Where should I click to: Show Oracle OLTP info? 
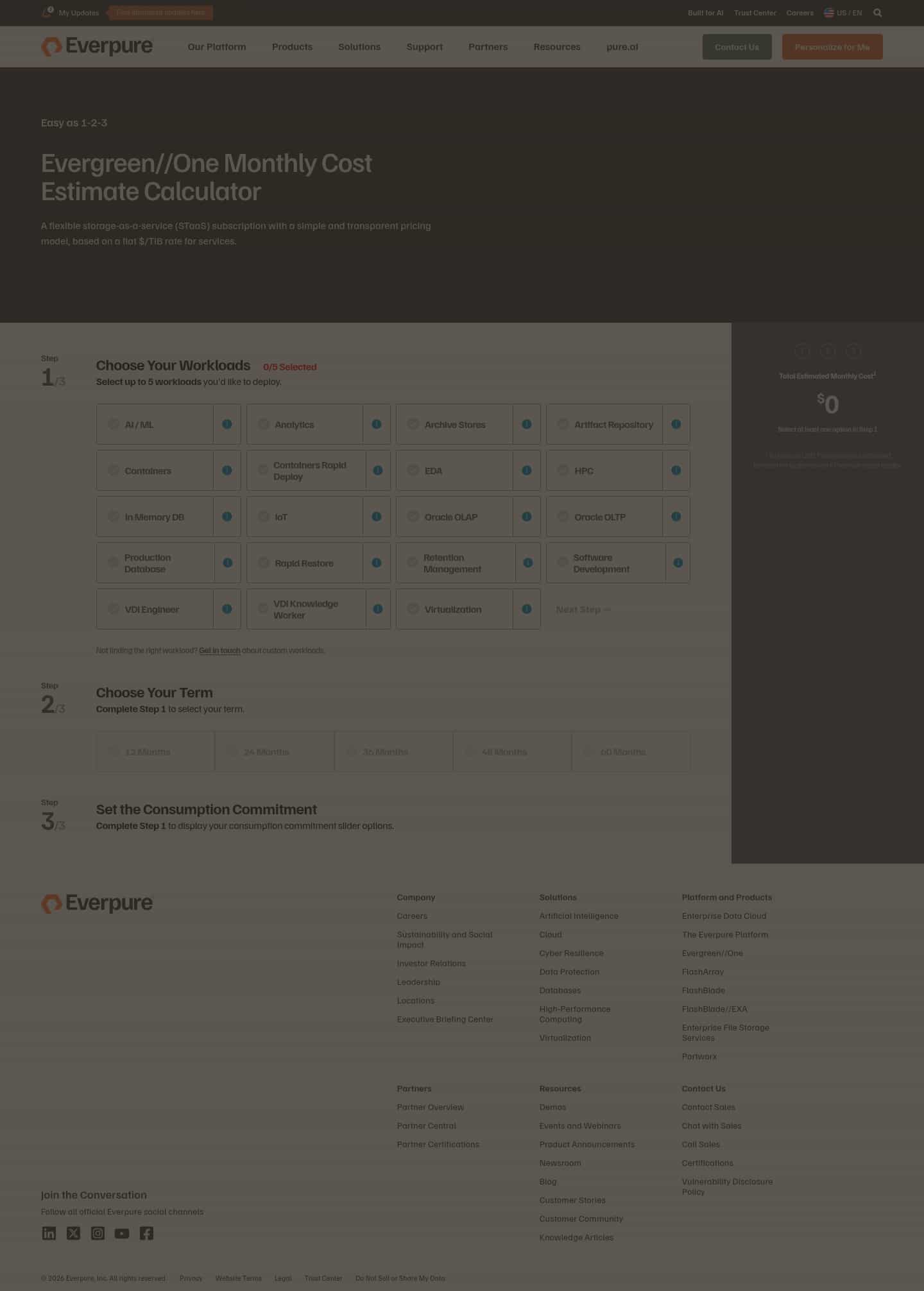(x=676, y=517)
